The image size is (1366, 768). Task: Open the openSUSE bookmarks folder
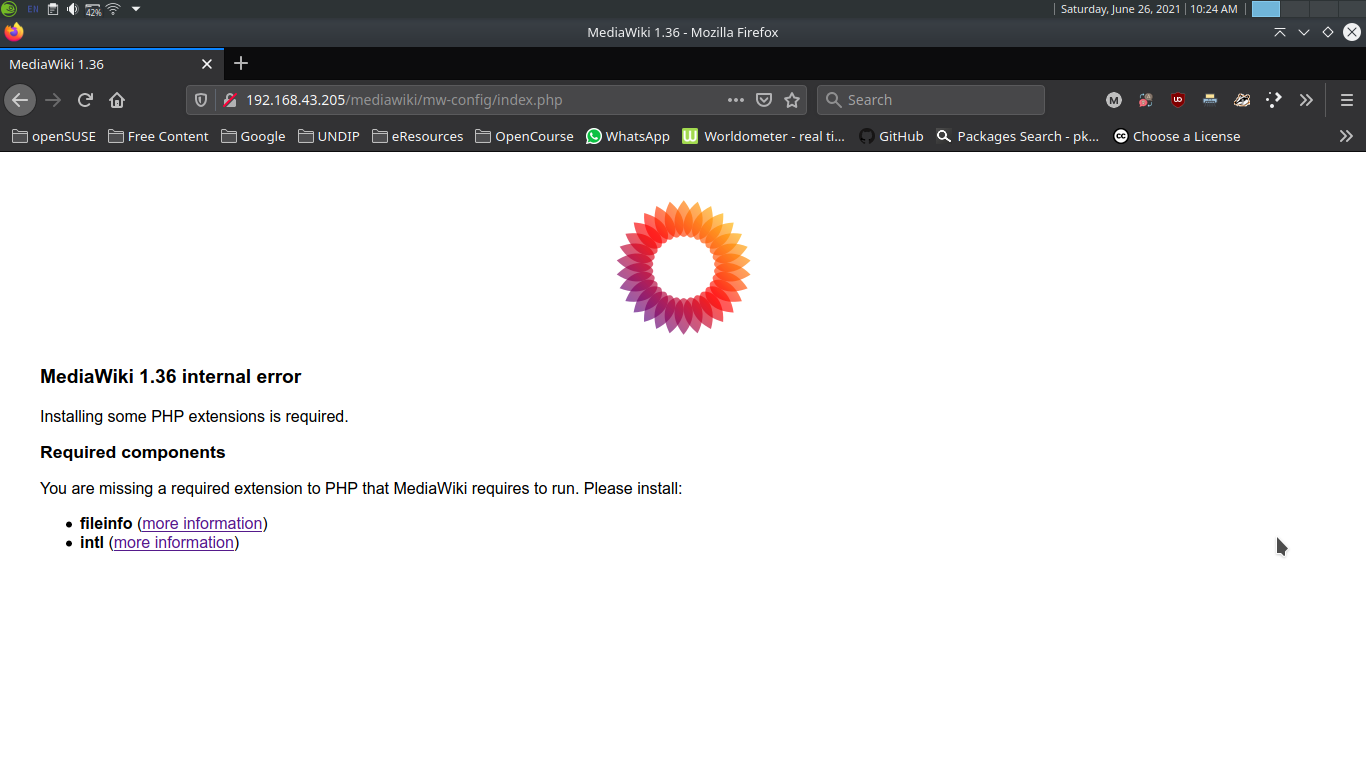54,136
